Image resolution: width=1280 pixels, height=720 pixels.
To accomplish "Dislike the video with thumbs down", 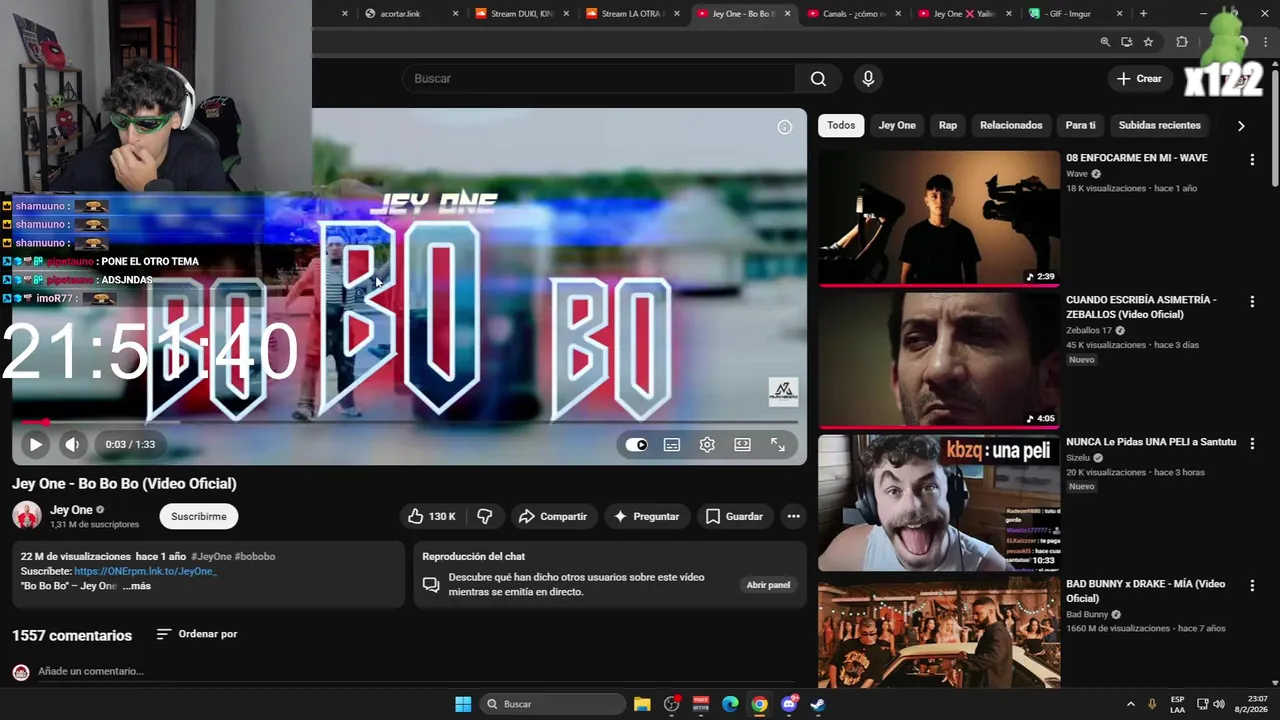I will pyautogui.click(x=485, y=516).
